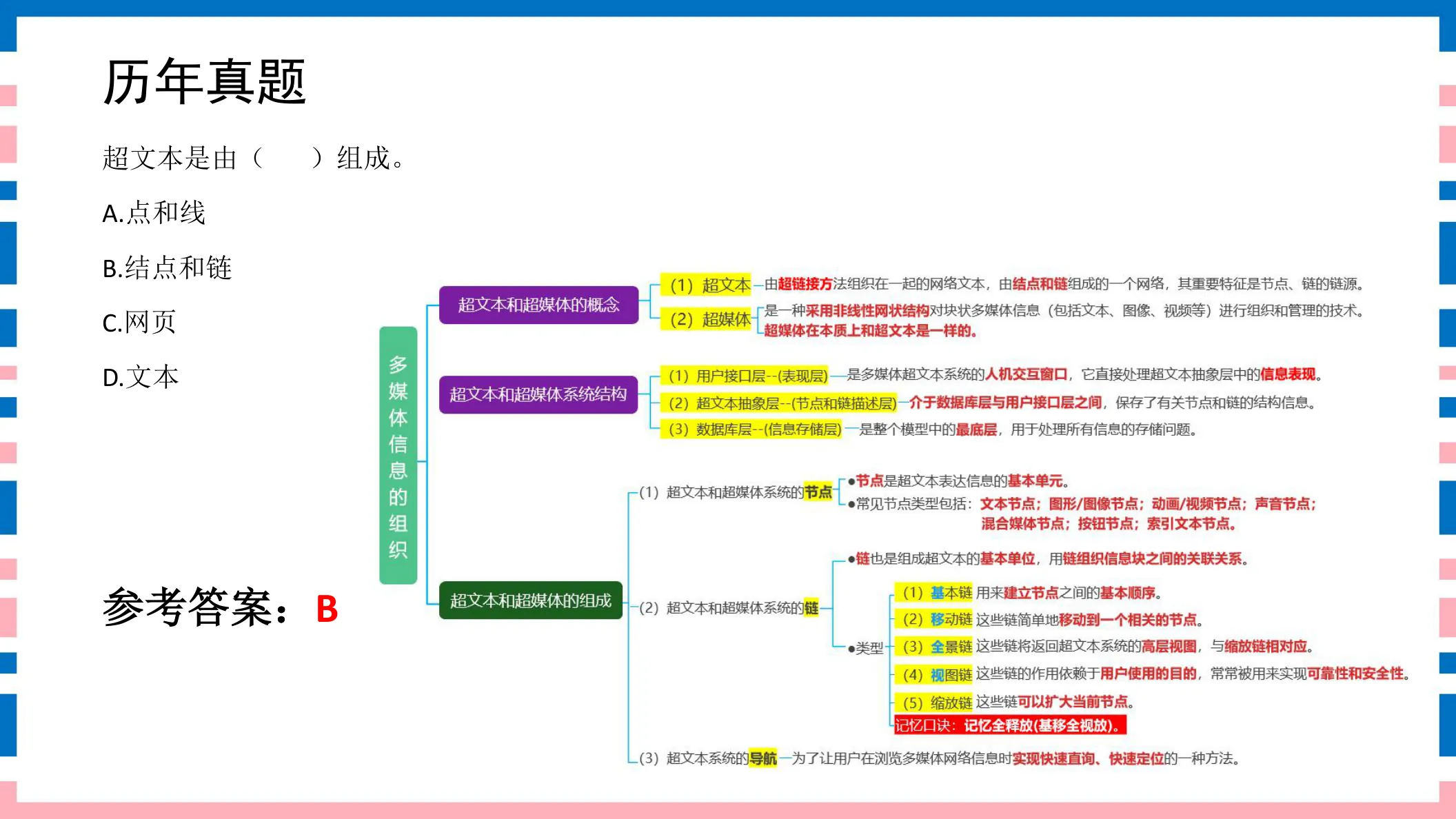
Task: Click the red answer letter B
Action: pos(327,609)
